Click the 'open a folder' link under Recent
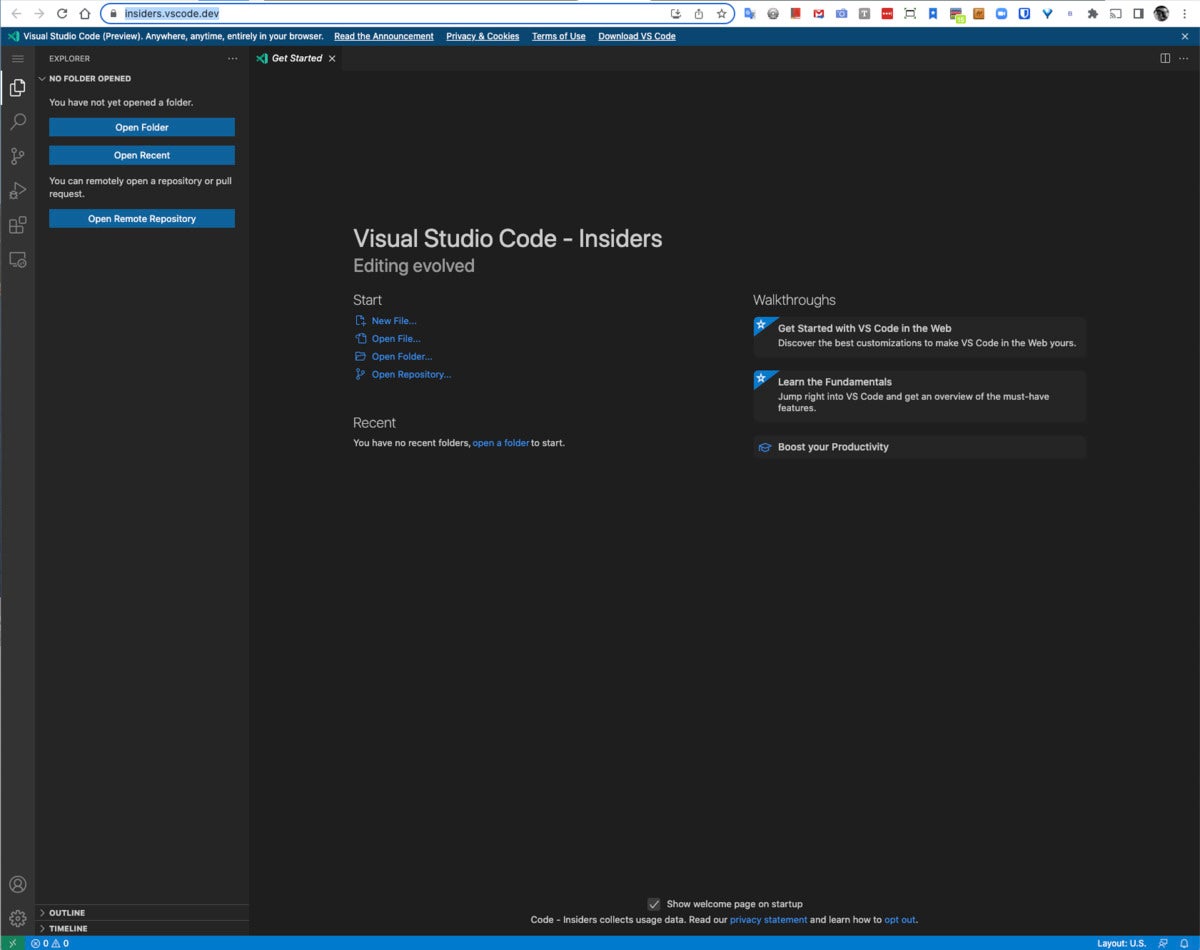Image resolution: width=1200 pixels, height=950 pixels. point(501,443)
